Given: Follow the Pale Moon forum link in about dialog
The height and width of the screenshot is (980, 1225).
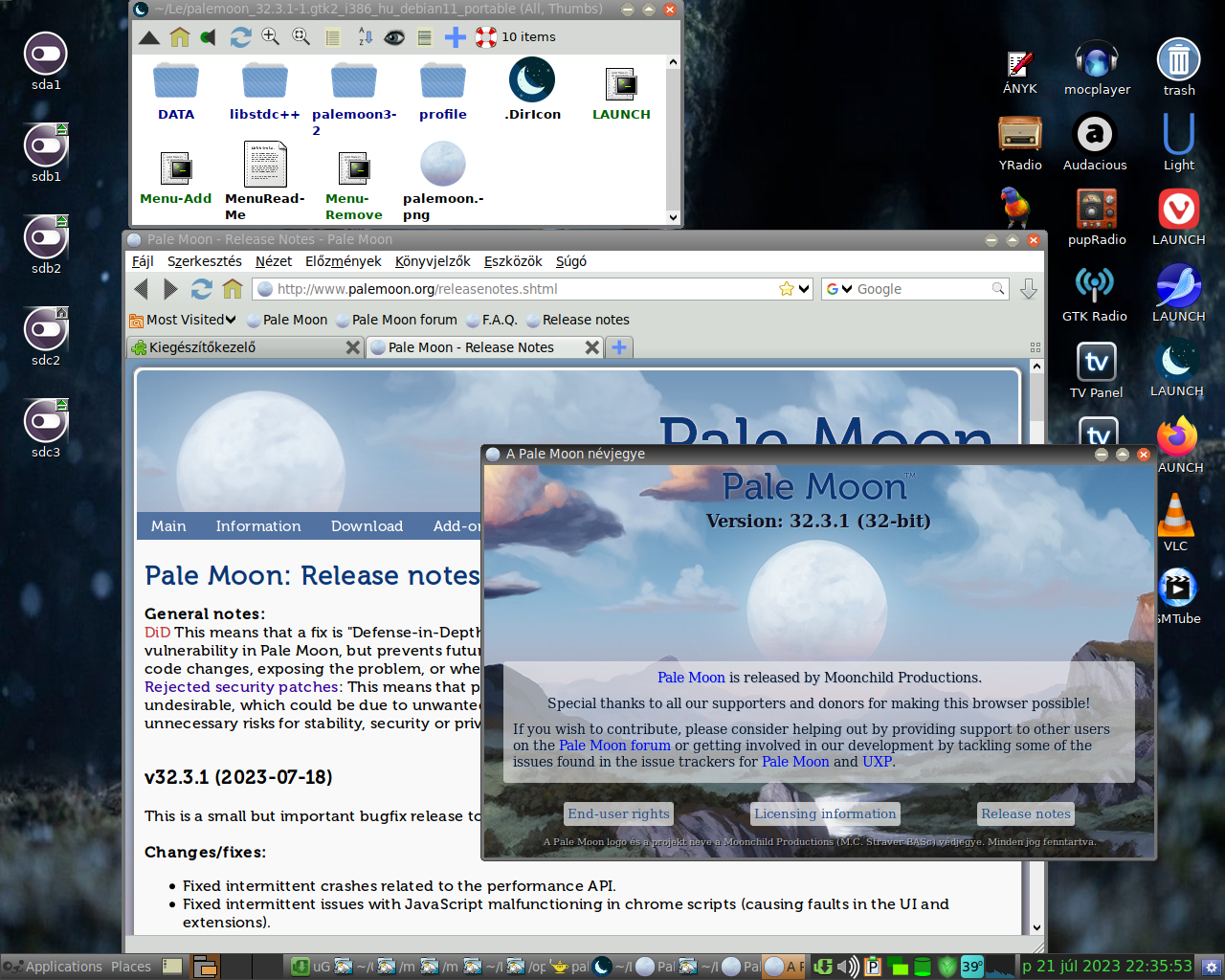Looking at the screenshot, I should [x=614, y=746].
